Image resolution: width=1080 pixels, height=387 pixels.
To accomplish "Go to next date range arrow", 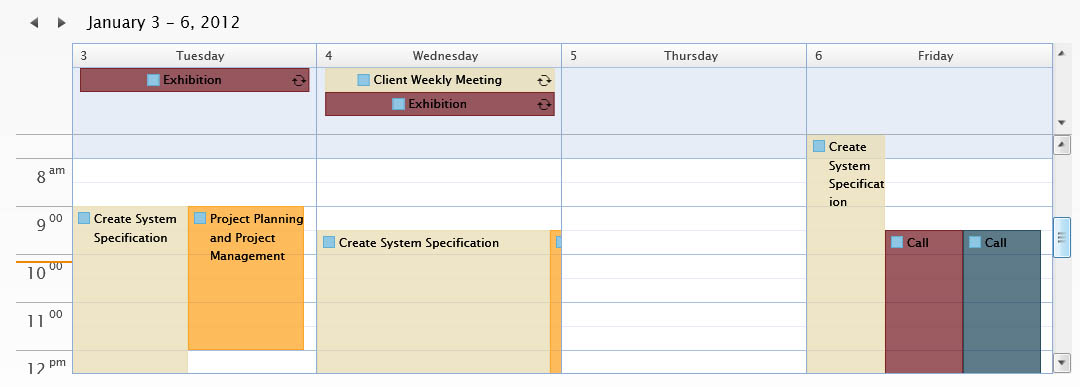I will tap(61, 23).
